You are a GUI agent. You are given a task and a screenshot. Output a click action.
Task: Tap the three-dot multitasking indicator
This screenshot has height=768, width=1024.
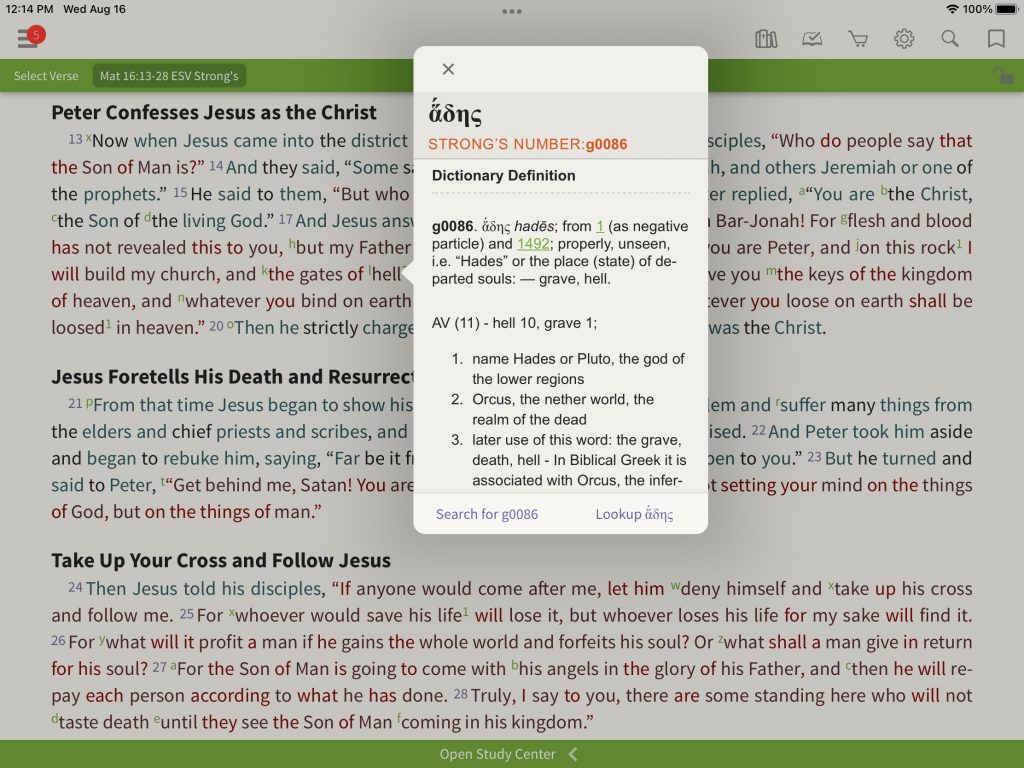tap(512, 11)
